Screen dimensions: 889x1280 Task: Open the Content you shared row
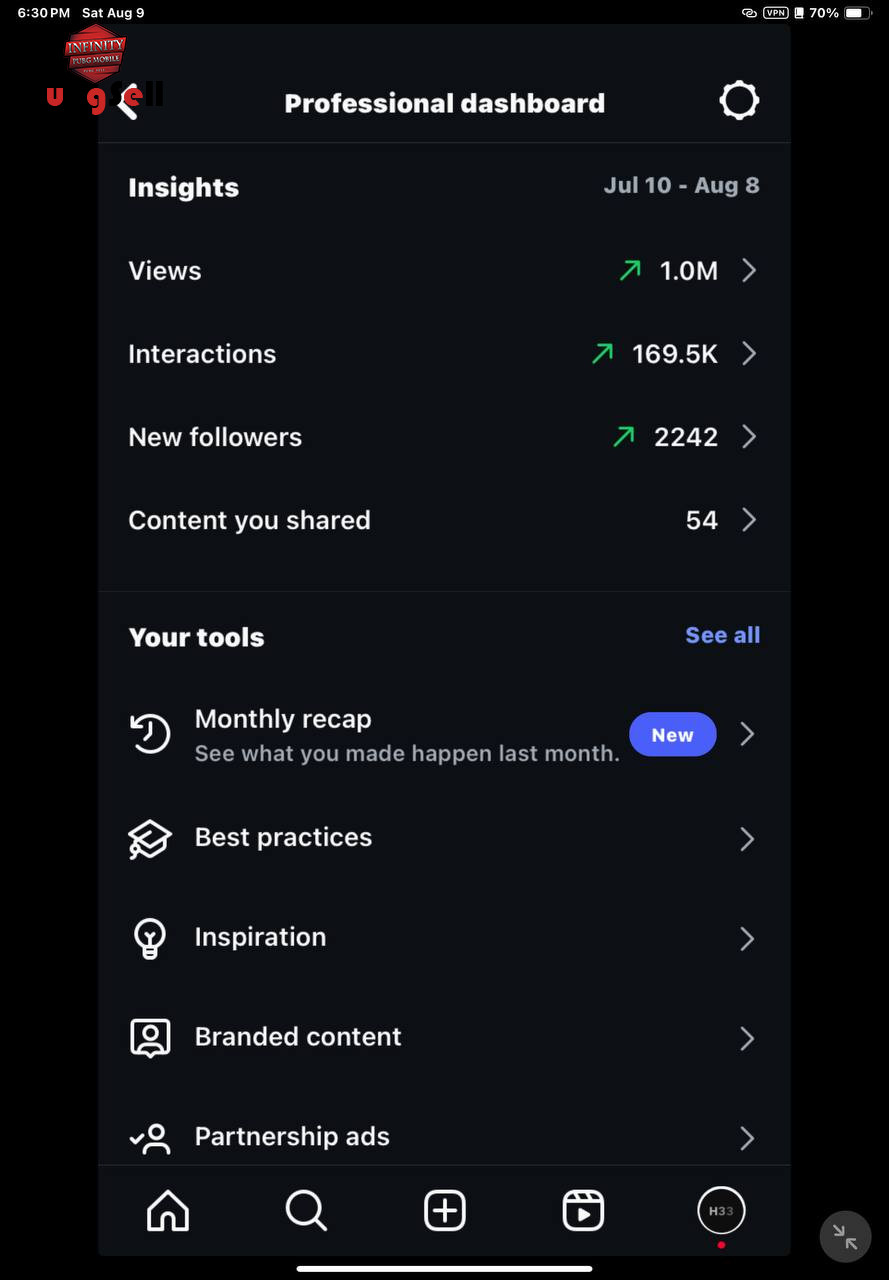444,520
